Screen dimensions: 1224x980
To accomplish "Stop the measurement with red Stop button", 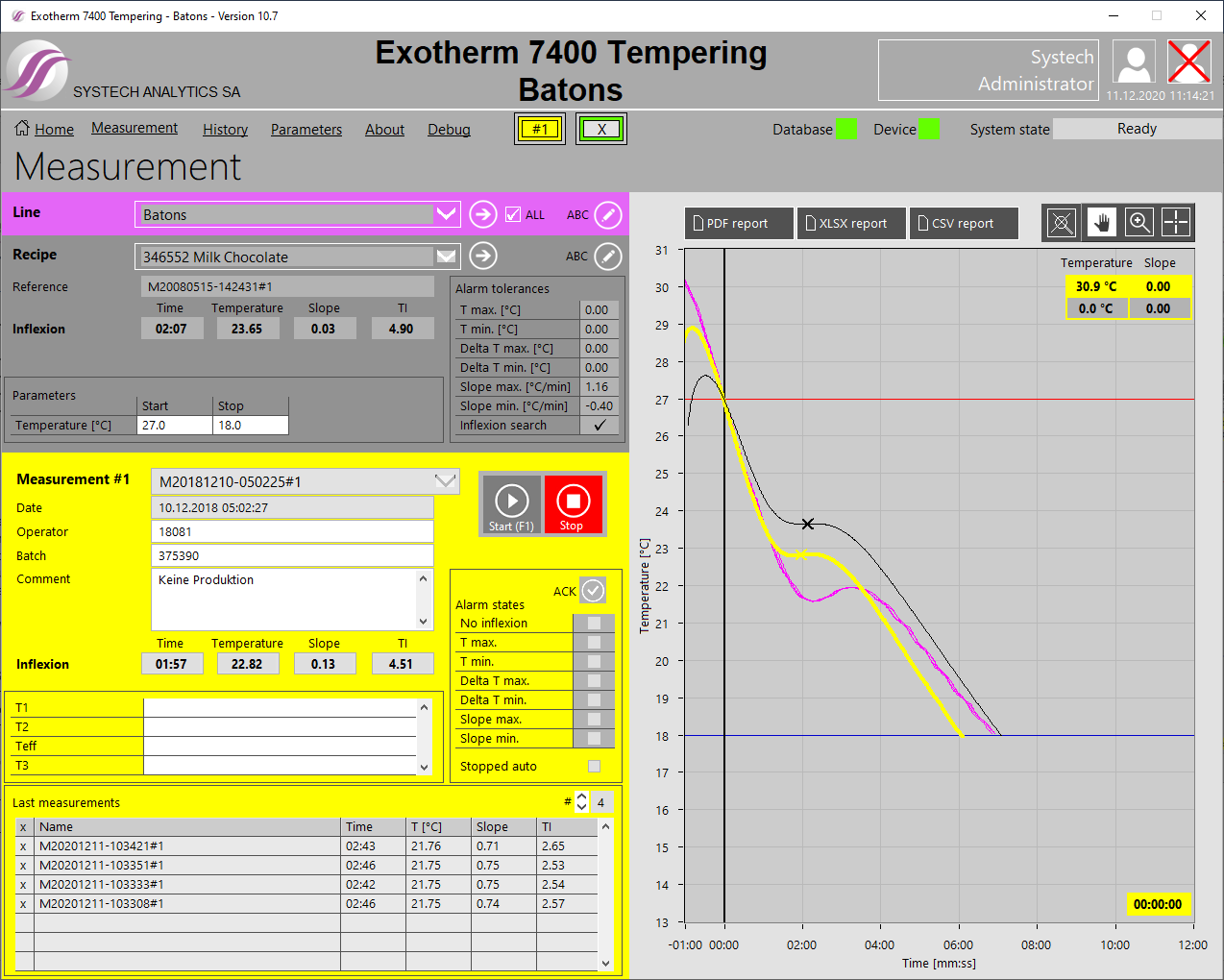I will (x=573, y=504).
